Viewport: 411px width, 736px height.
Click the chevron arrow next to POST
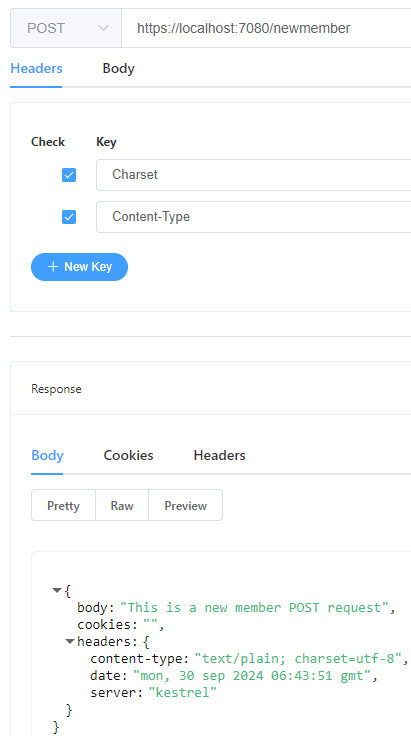[103, 28]
